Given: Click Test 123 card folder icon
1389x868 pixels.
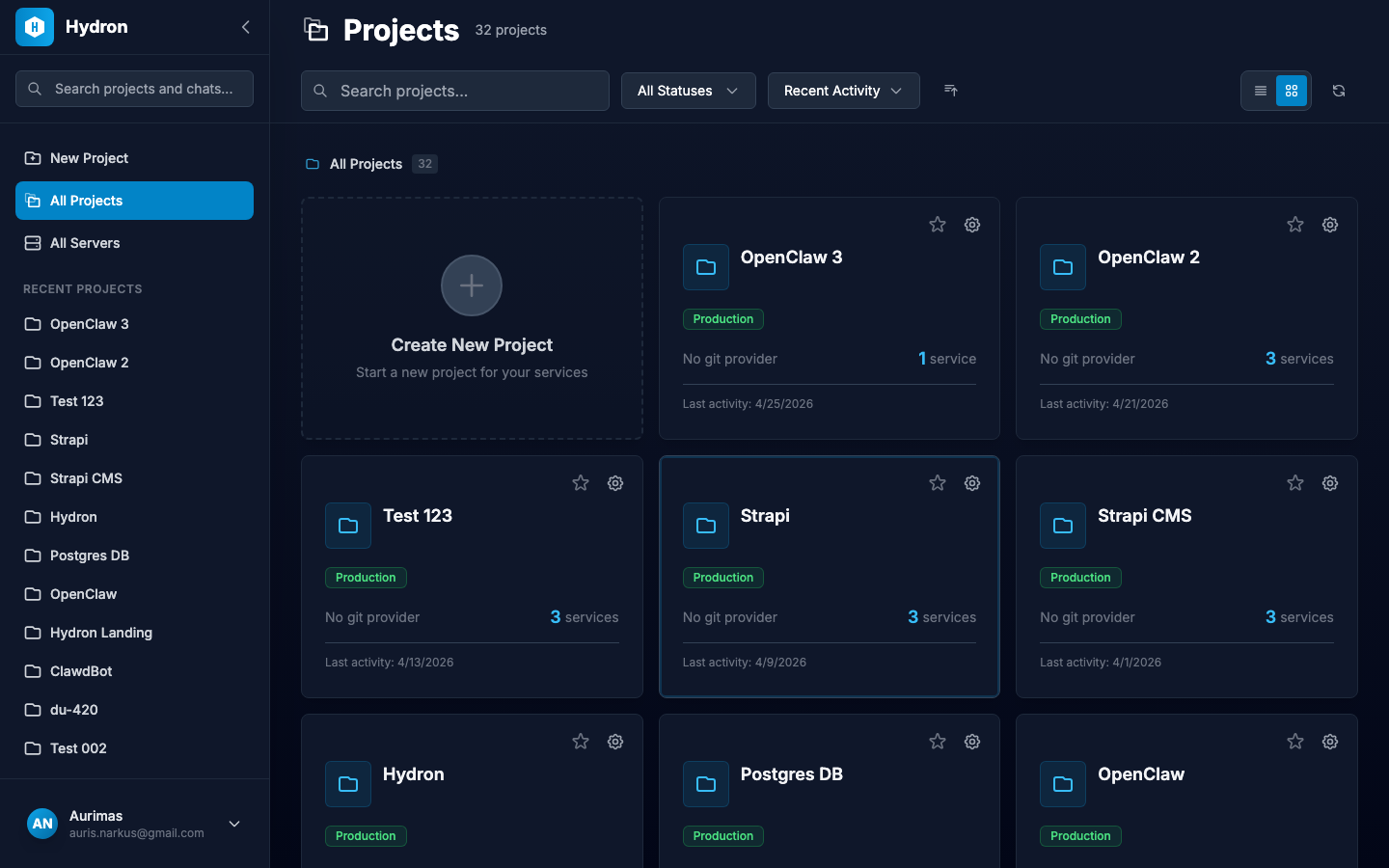Looking at the screenshot, I should point(348,526).
